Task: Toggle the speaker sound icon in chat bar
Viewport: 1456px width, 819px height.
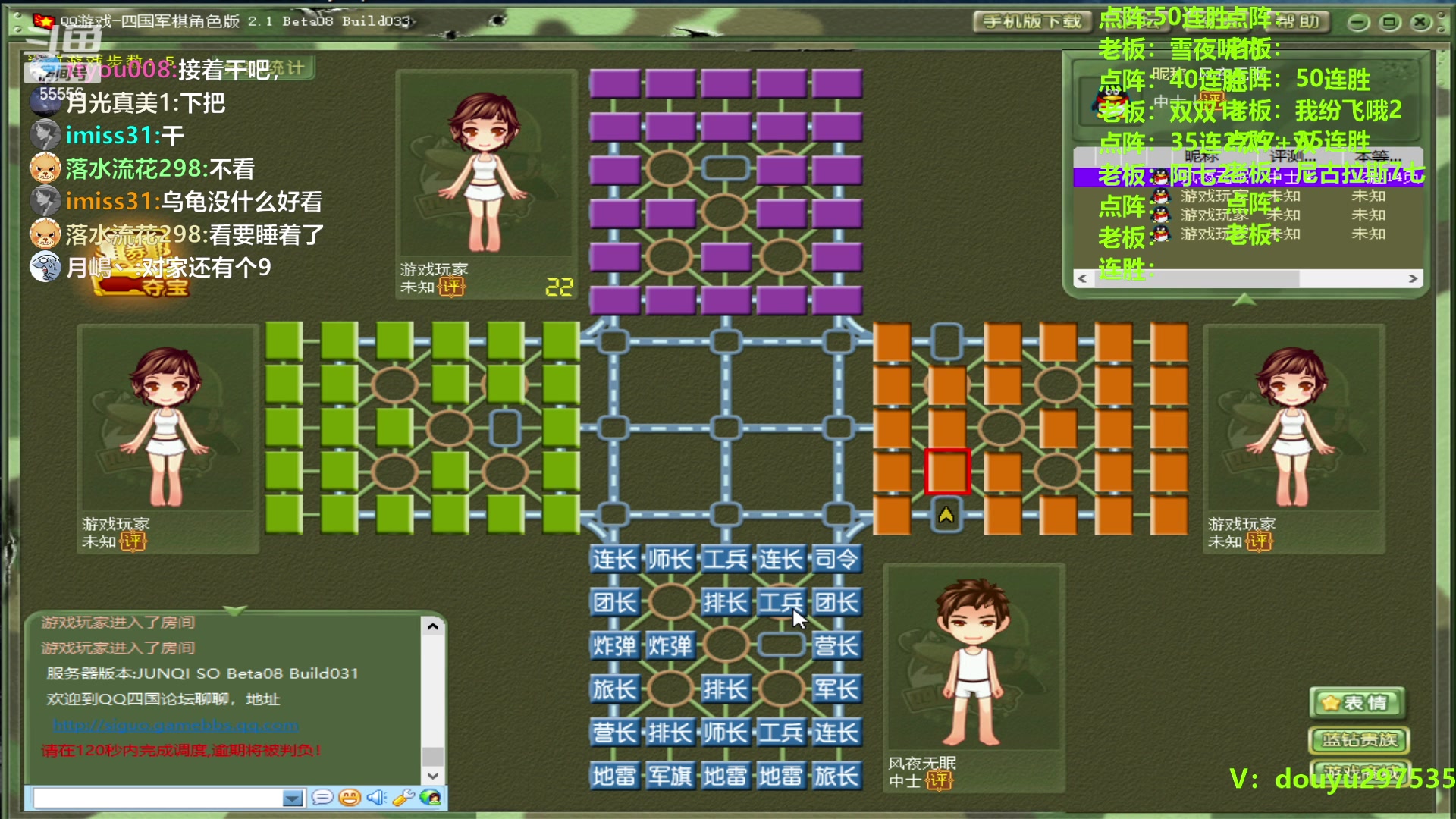Action: [x=377, y=798]
